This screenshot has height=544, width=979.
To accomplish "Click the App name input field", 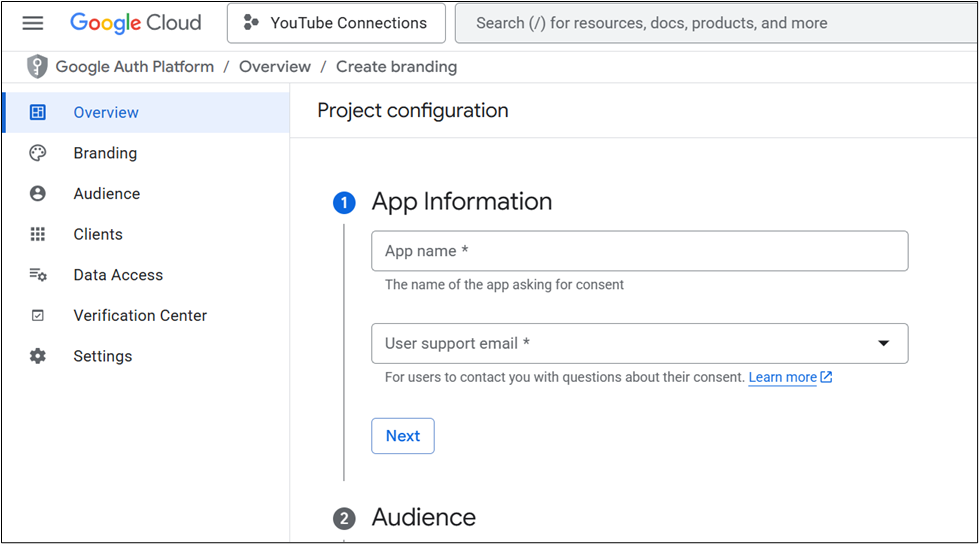I will point(639,251).
